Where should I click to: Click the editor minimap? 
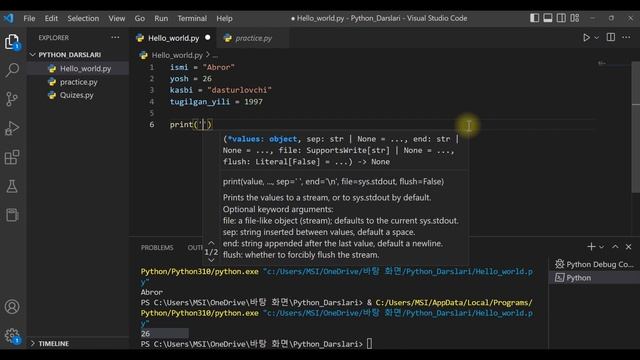click(x=614, y=64)
